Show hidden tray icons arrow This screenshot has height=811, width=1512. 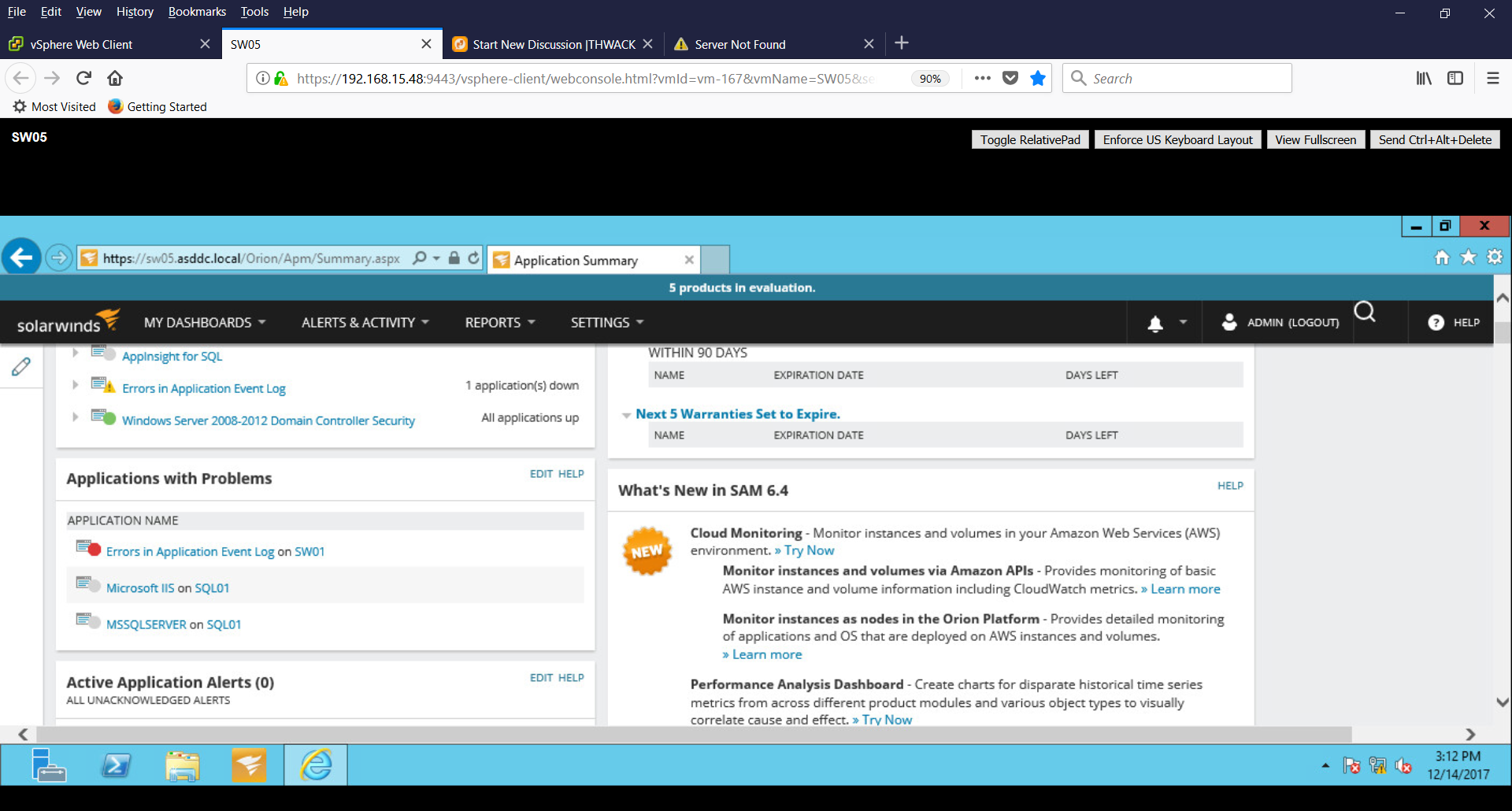(1325, 765)
